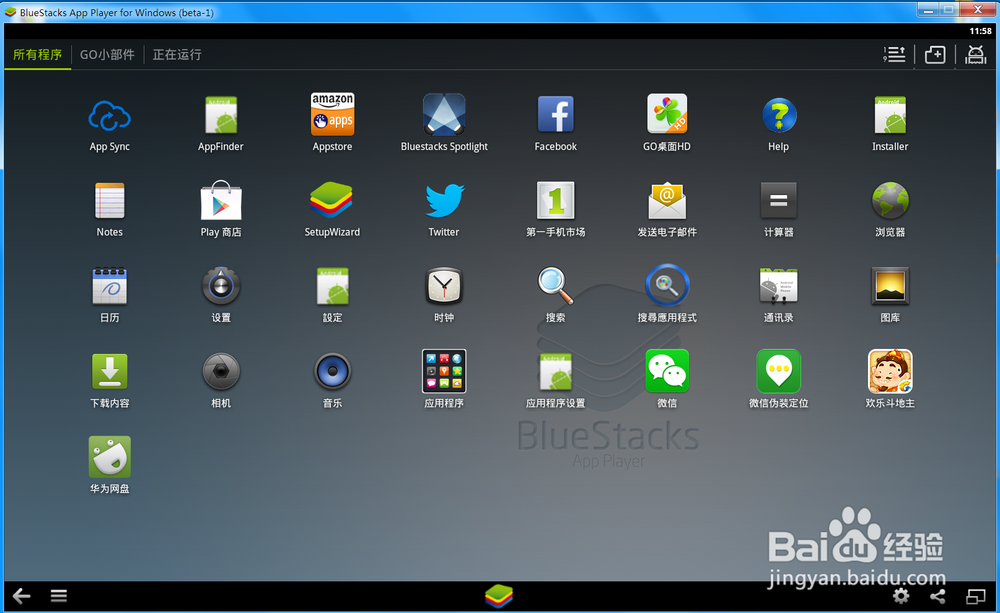Image resolution: width=1000 pixels, height=613 pixels.
Task: Open the Notes app
Action: click(x=110, y=201)
